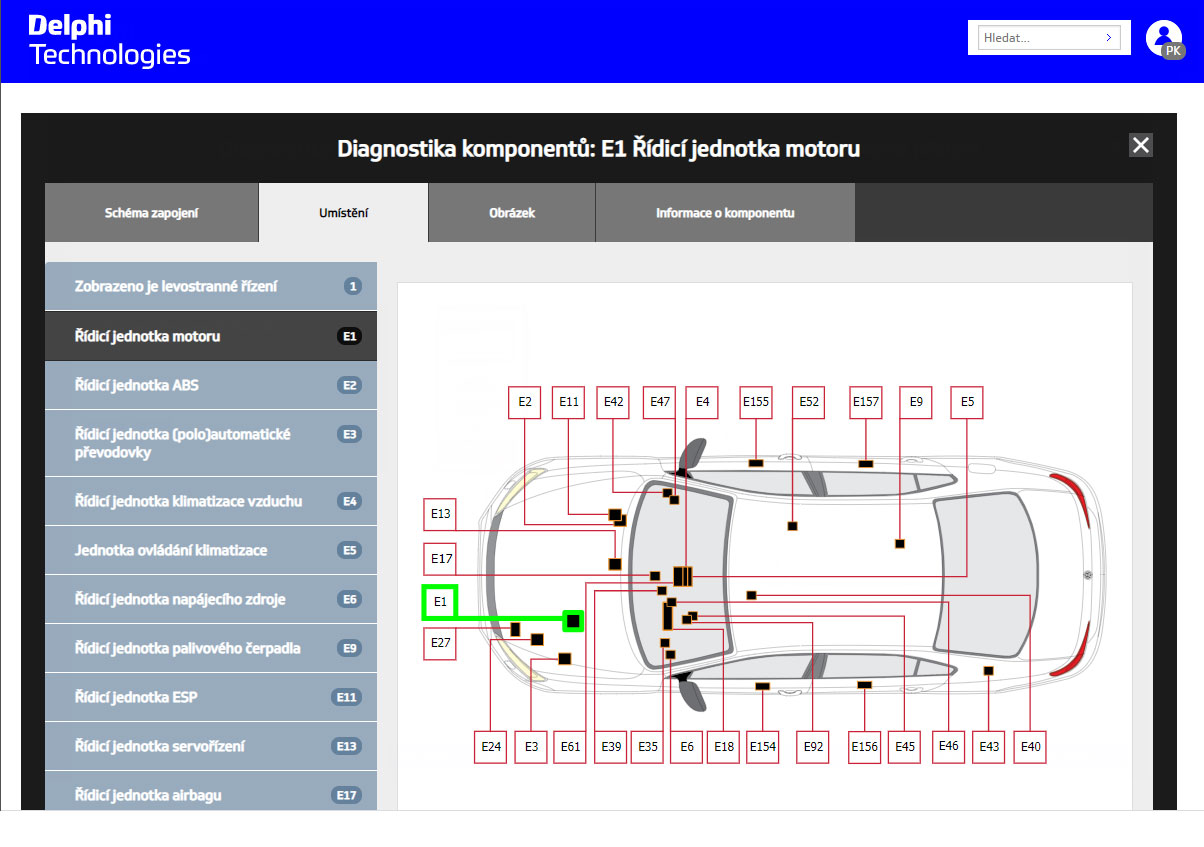Image resolution: width=1204 pixels, height=847 pixels.
Task: Select the E11 label on the diagram
Action: click(x=569, y=402)
